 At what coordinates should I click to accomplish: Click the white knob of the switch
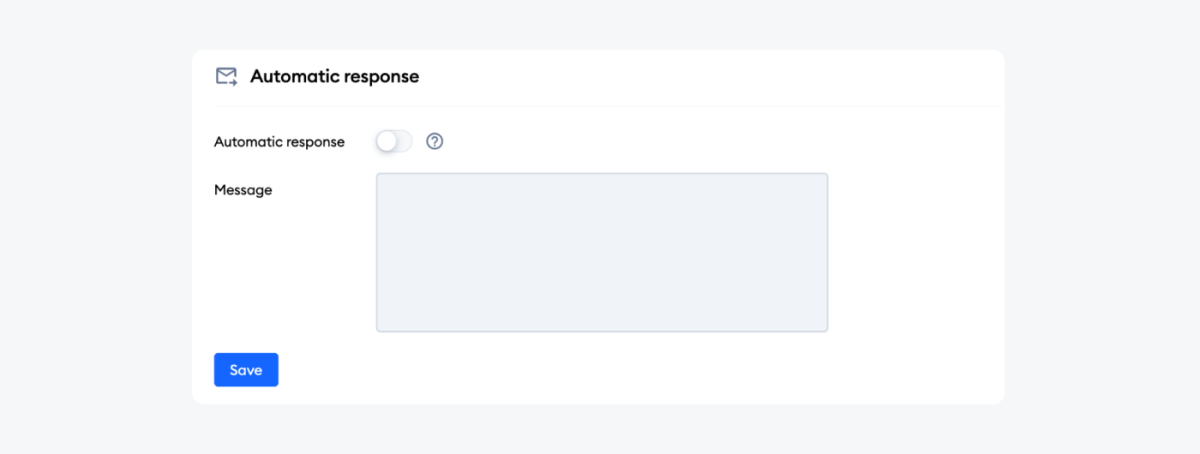pyautogui.click(x=387, y=142)
